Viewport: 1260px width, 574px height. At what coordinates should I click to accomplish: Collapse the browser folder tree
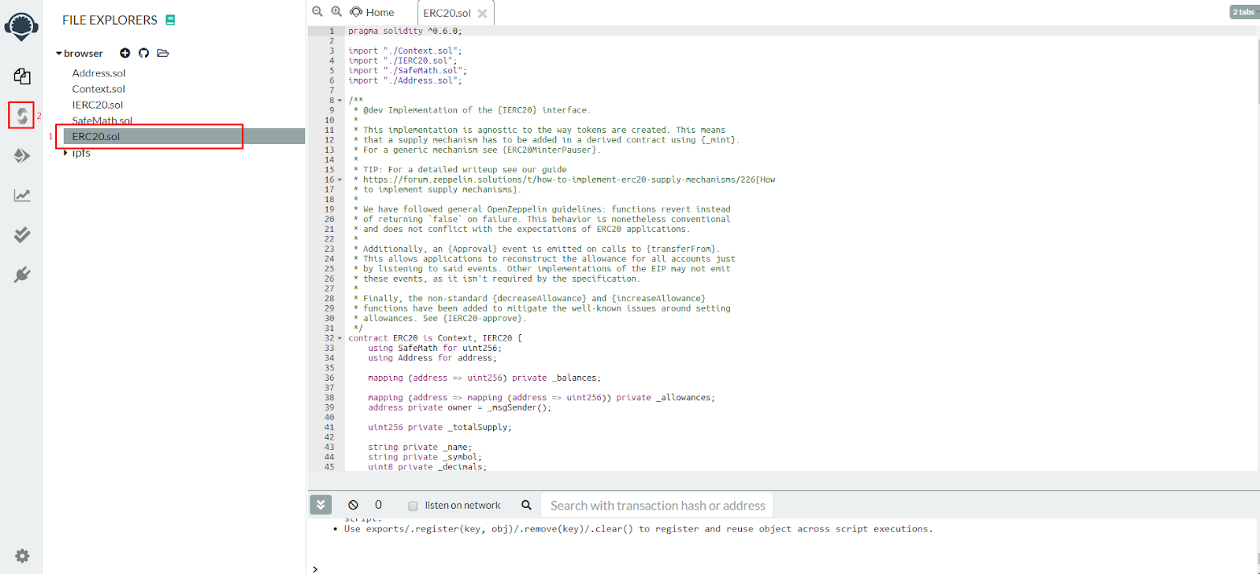[x=59, y=54]
